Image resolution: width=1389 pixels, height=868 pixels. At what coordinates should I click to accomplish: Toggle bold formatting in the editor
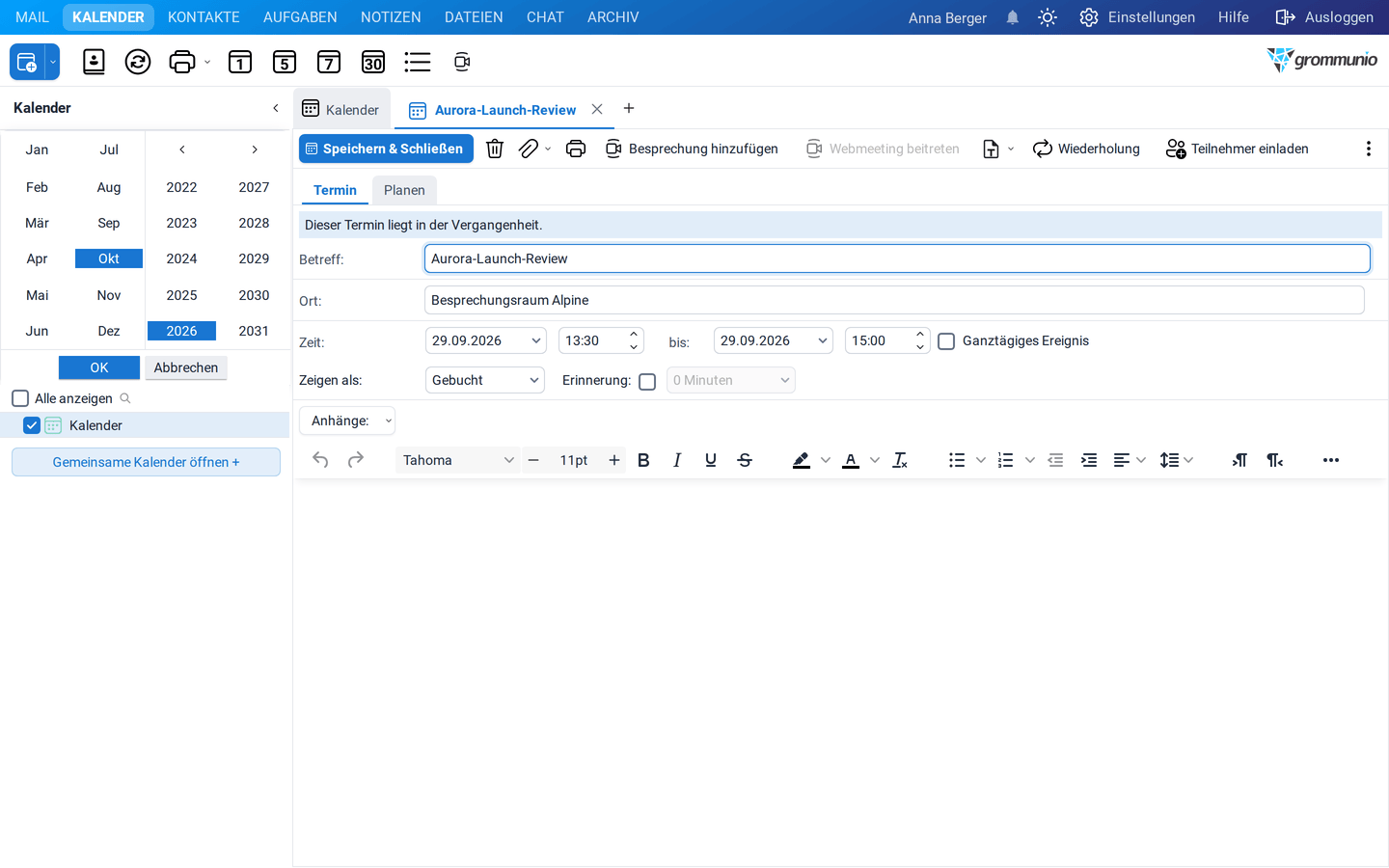click(x=643, y=460)
